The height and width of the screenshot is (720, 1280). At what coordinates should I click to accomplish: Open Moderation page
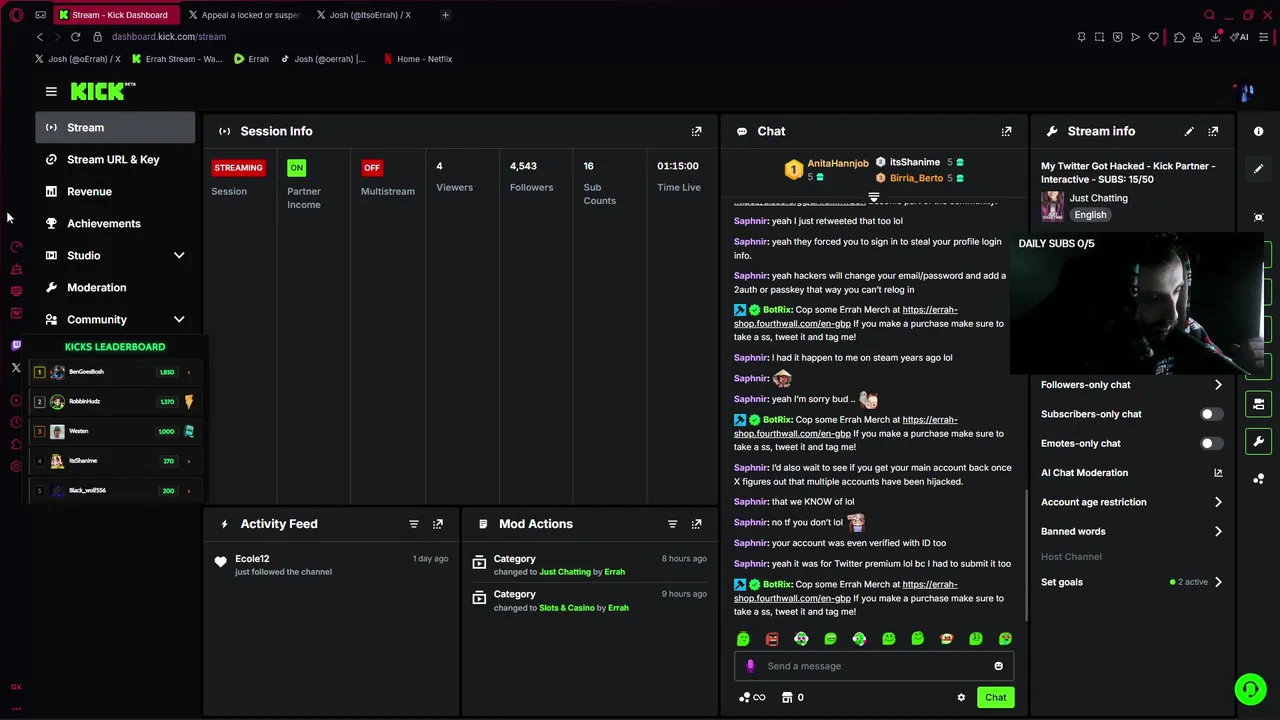[115, 288]
